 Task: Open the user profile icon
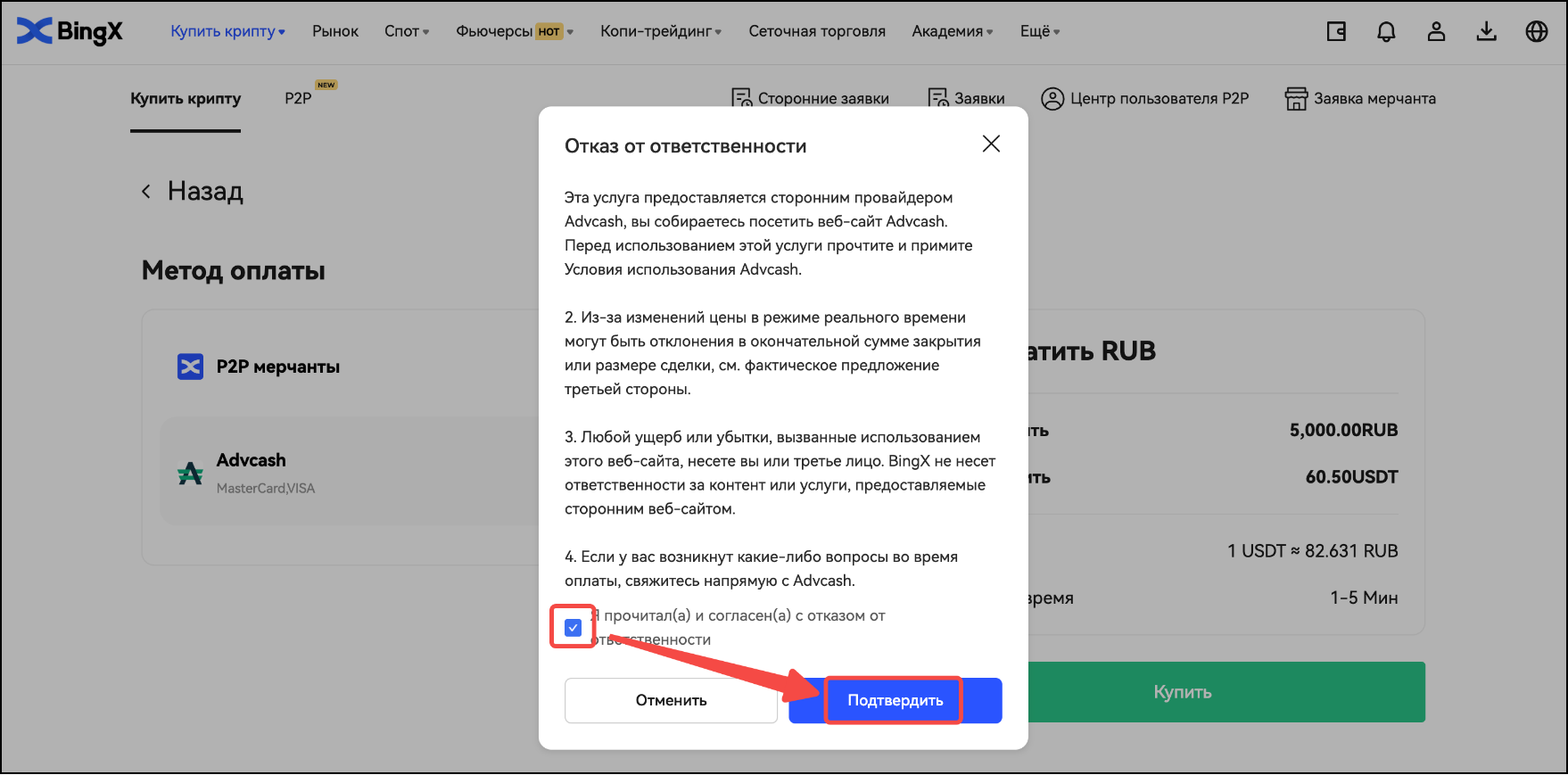click(1436, 31)
